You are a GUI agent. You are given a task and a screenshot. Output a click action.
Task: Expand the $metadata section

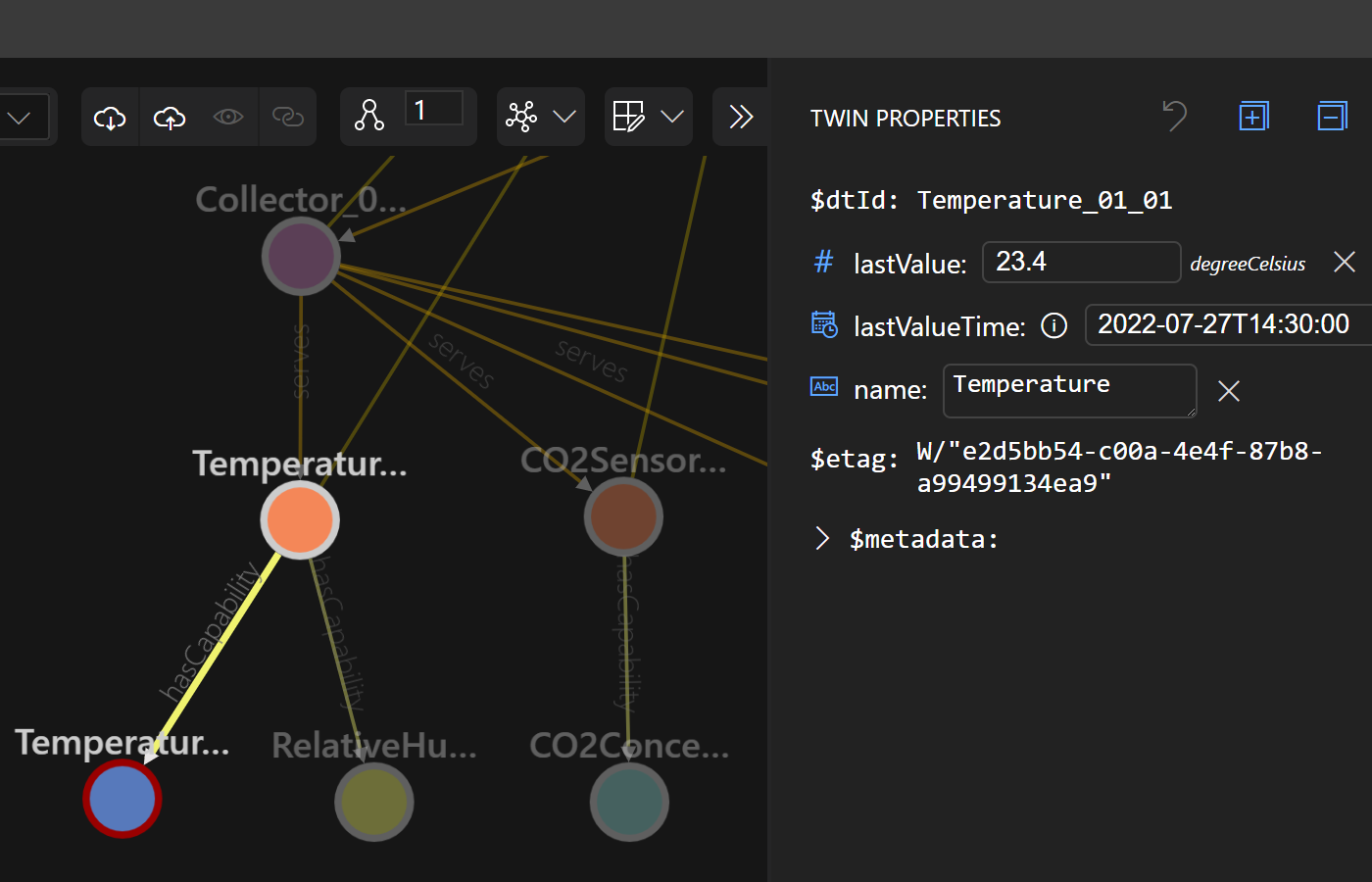click(822, 539)
